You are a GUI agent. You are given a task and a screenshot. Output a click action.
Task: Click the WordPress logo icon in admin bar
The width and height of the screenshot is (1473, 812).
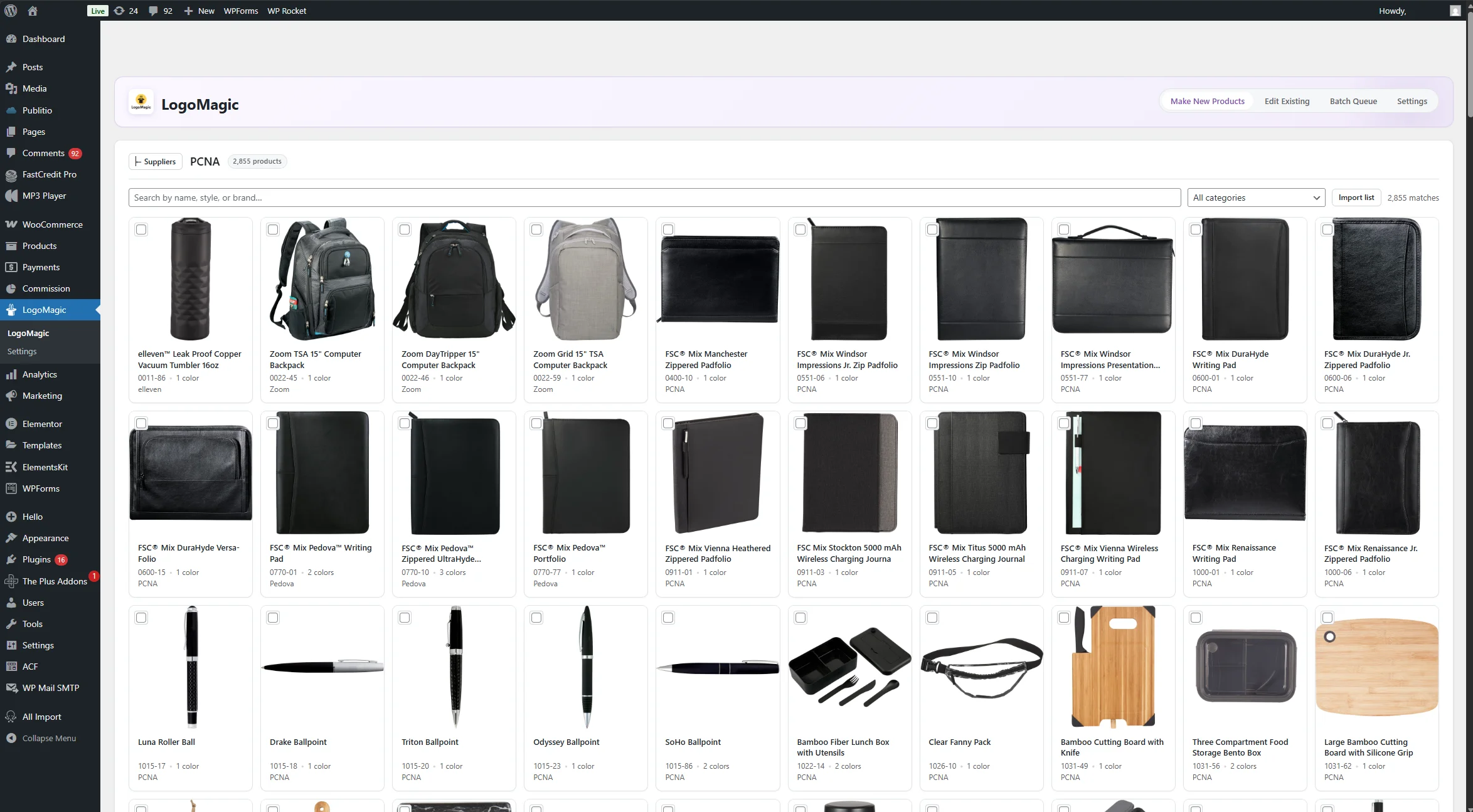click(x=11, y=11)
